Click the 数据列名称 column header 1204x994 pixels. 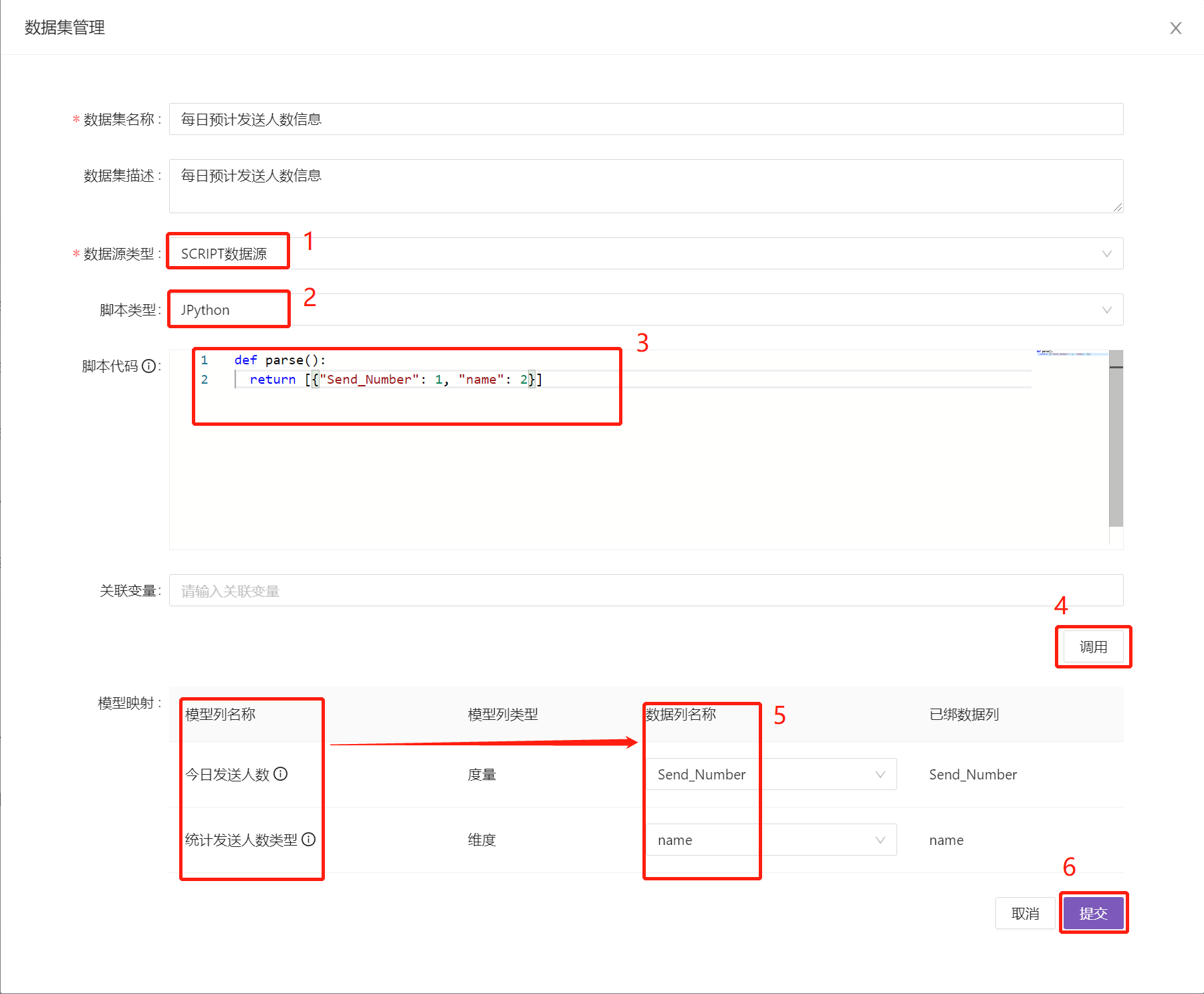coord(681,715)
